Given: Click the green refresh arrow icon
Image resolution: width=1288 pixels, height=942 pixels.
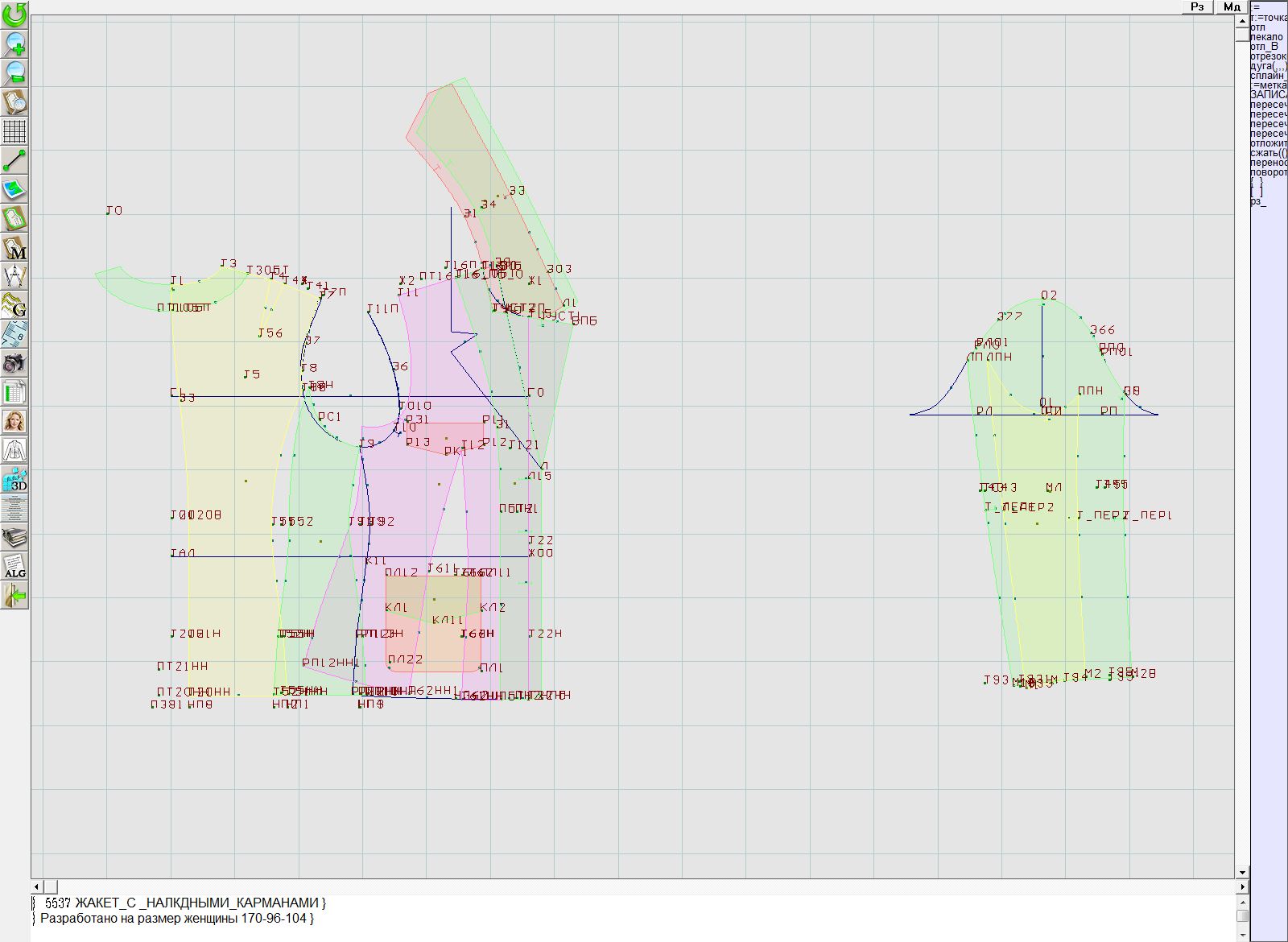Looking at the screenshot, I should [14, 14].
